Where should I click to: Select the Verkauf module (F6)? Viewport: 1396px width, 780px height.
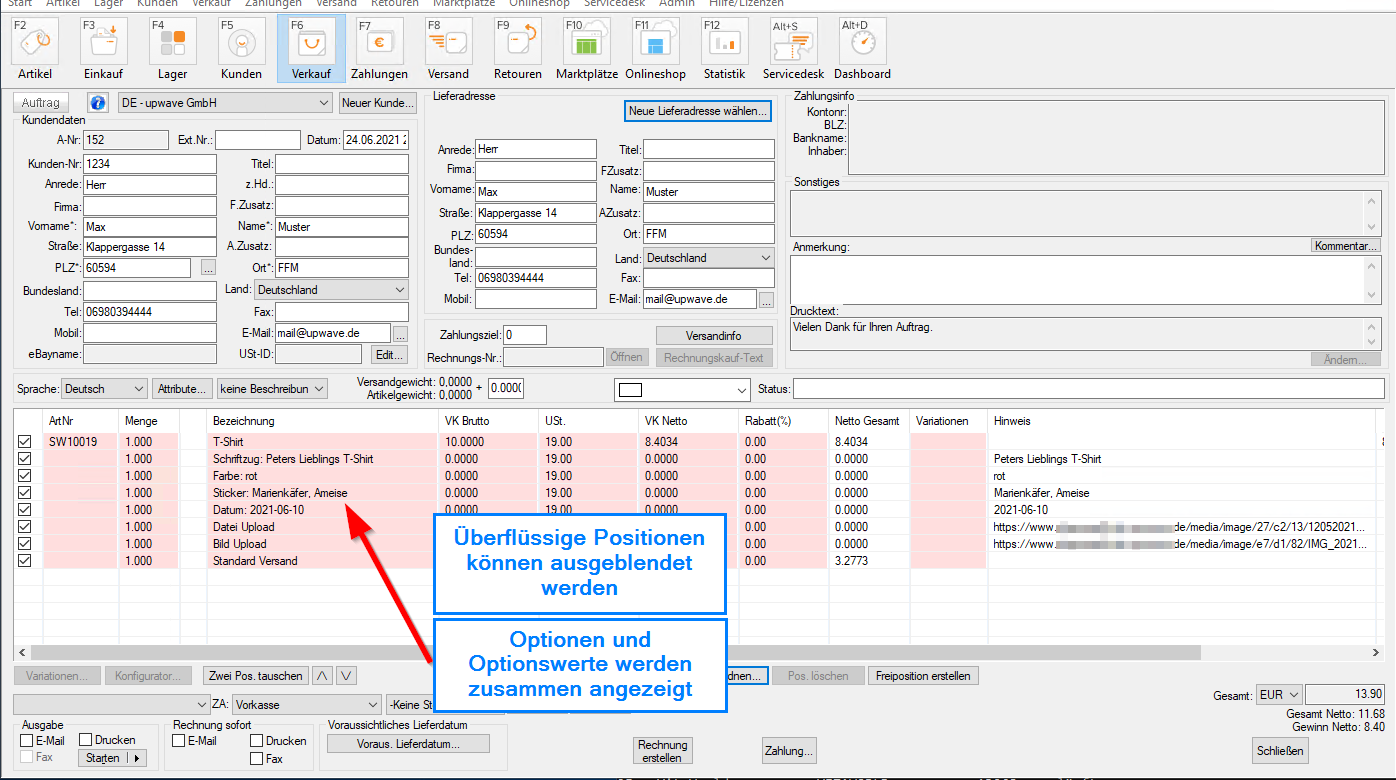(311, 50)
